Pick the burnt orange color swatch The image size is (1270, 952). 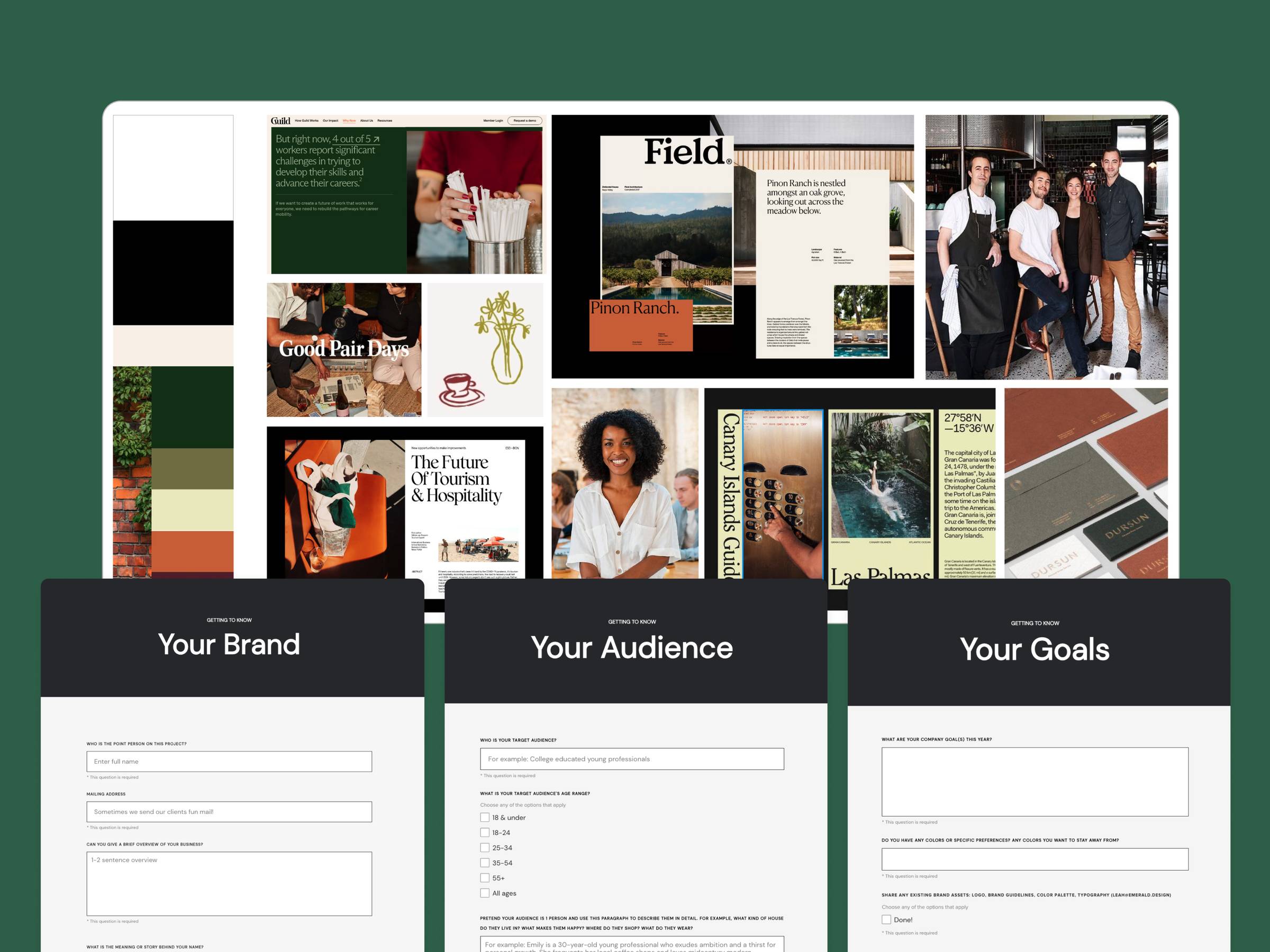192,551
